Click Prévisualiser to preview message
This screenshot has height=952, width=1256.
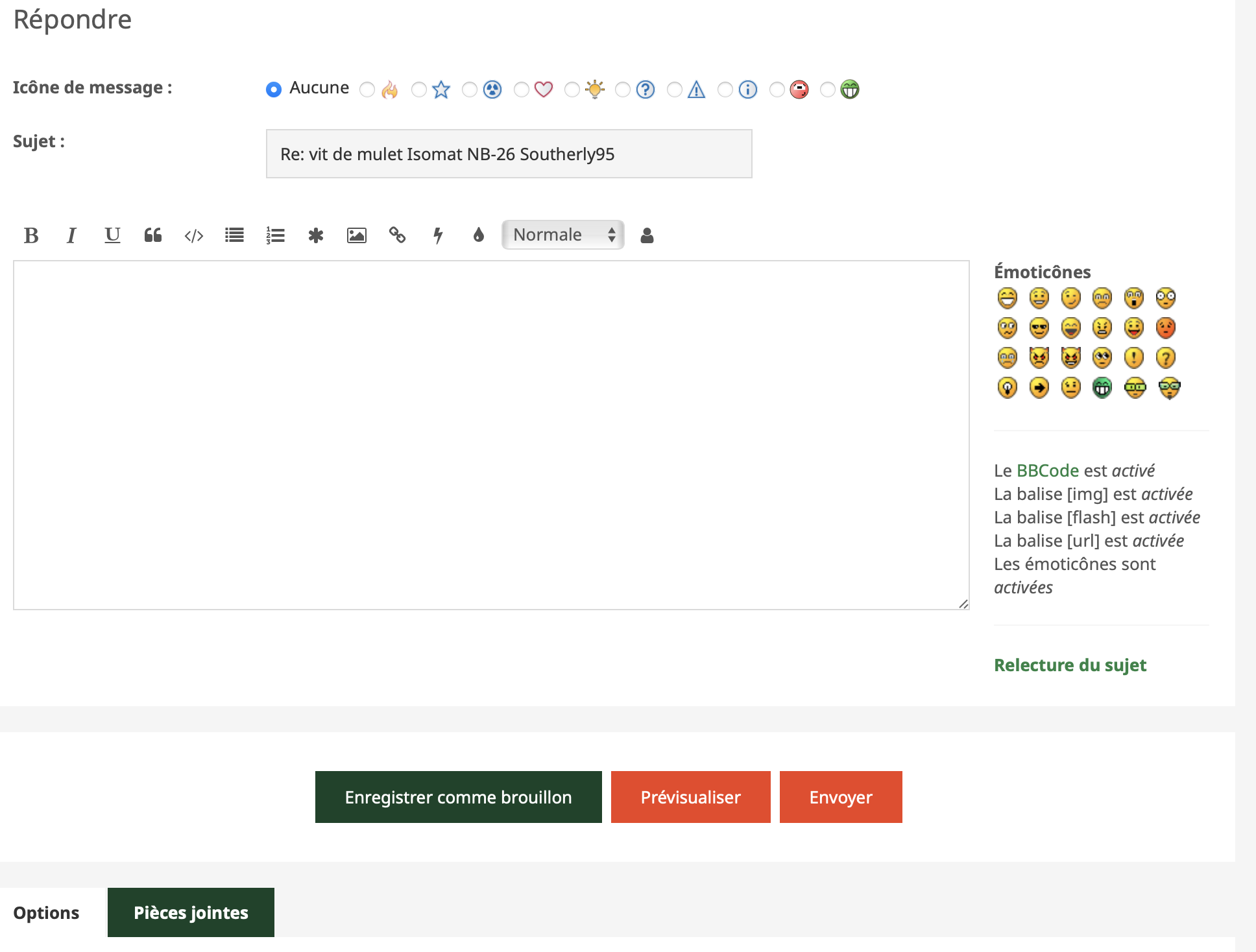(690, 797)
